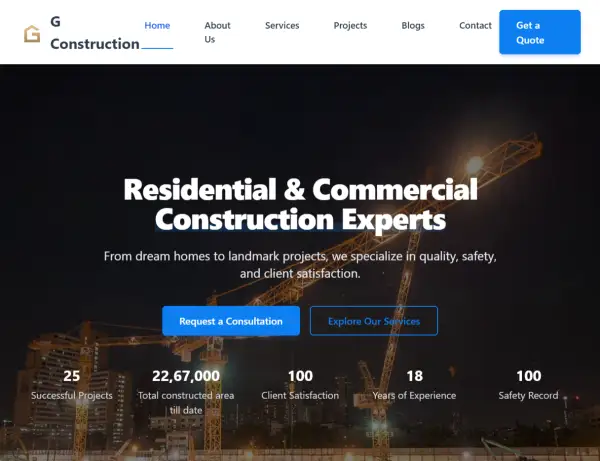Click the Explore Our Services button

[374, 321]
